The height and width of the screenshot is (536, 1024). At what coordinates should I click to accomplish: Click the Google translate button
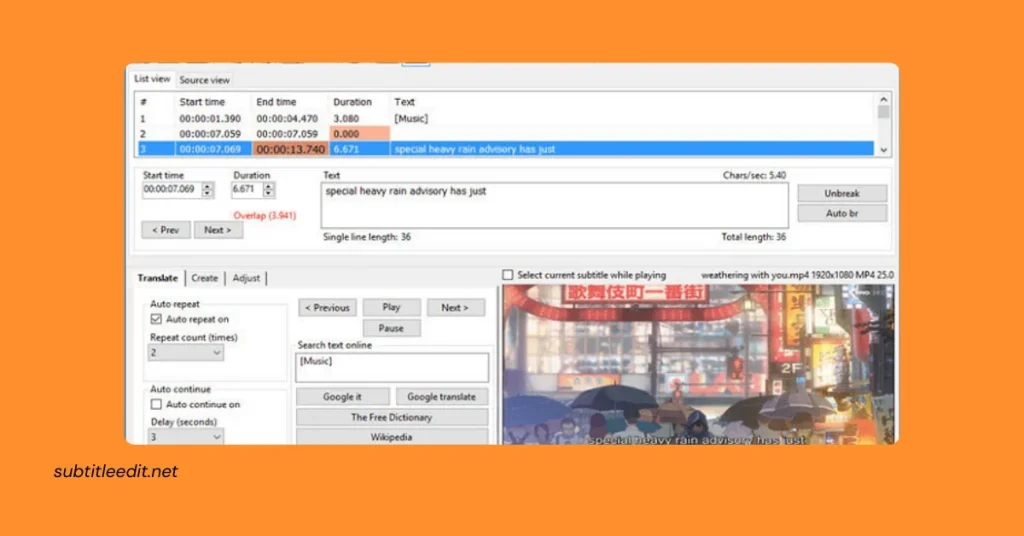(442, 397)
